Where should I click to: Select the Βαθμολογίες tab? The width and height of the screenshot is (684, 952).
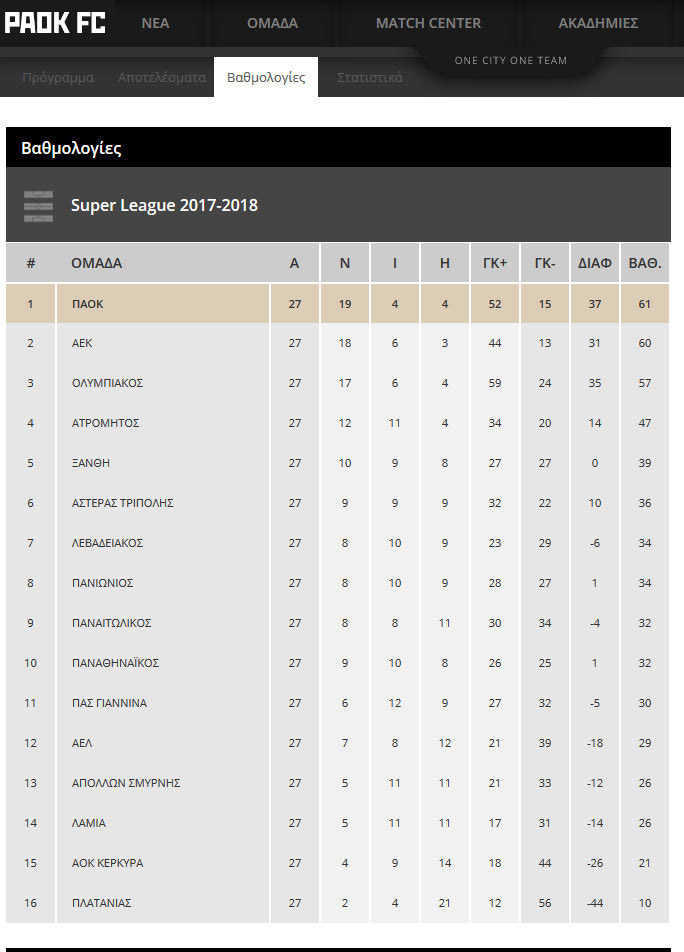(x=266, y=77)
